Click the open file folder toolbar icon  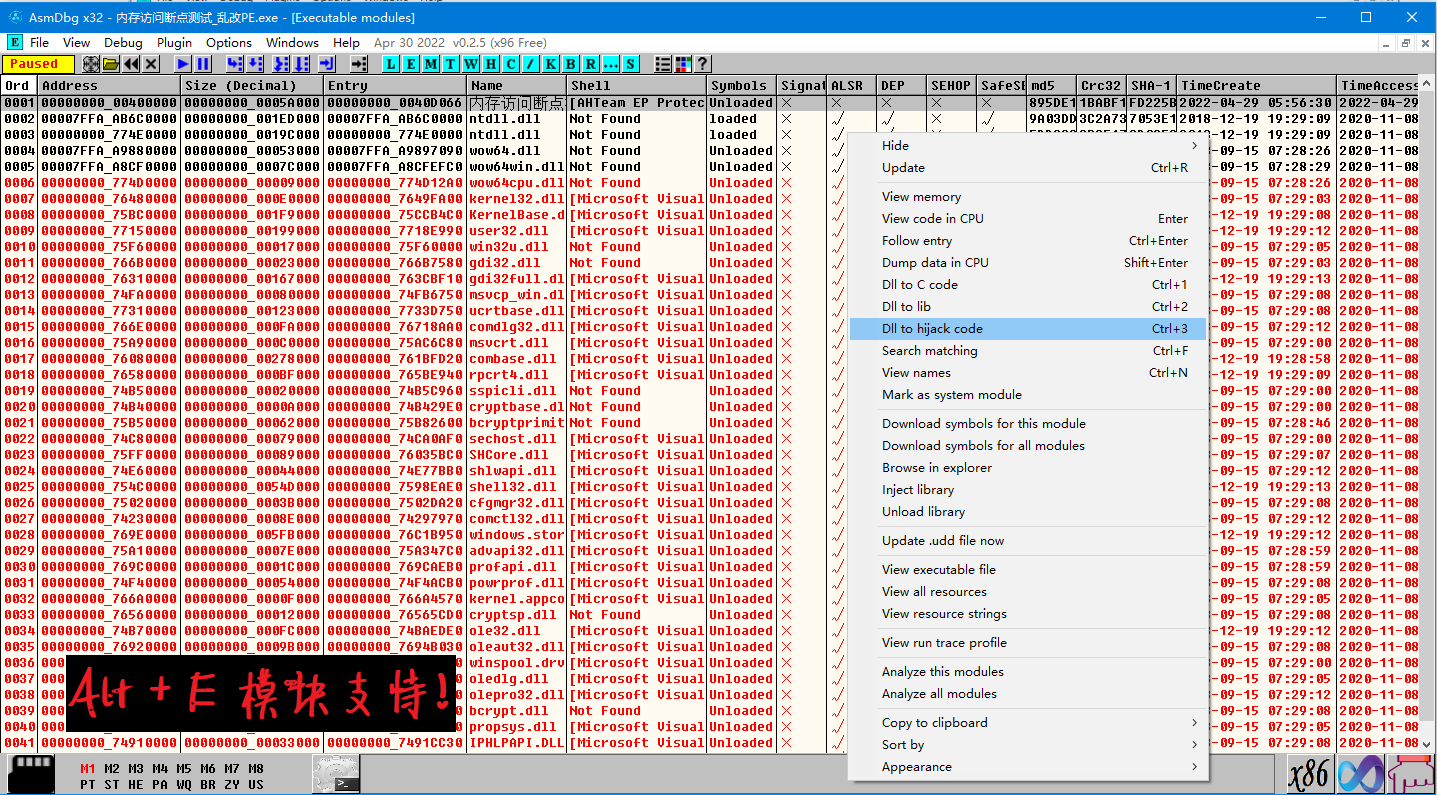[x=111, y=64]
